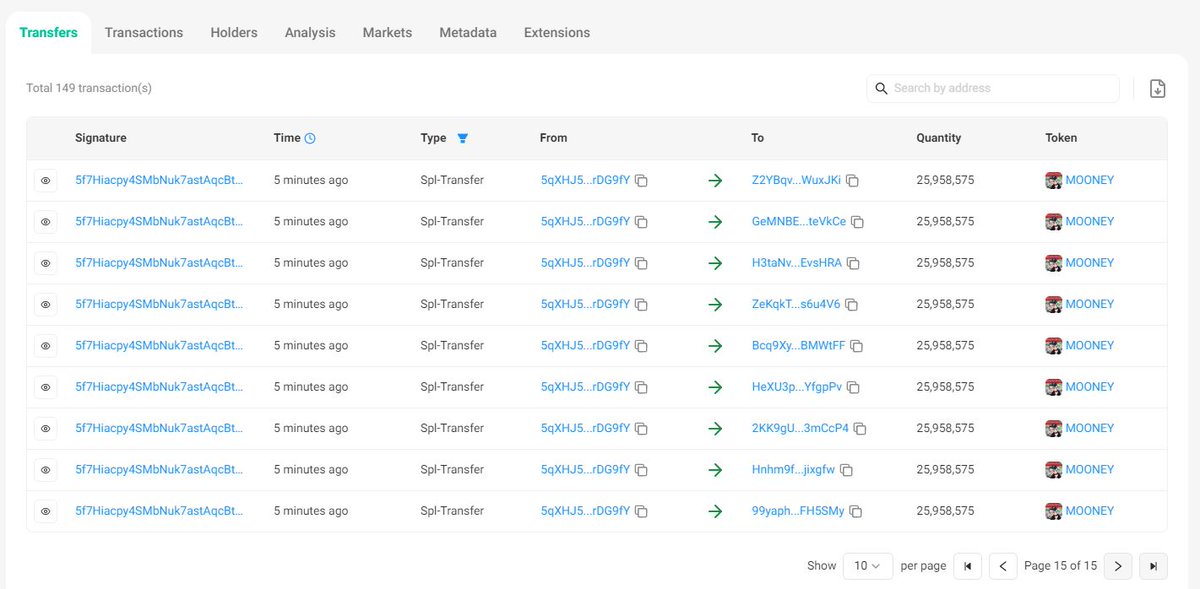The height and width of the screenshot is (589, 1200).
Task: Copy sender address in ZeKqkT...s6u4V6 row
Action: [642, 305]
